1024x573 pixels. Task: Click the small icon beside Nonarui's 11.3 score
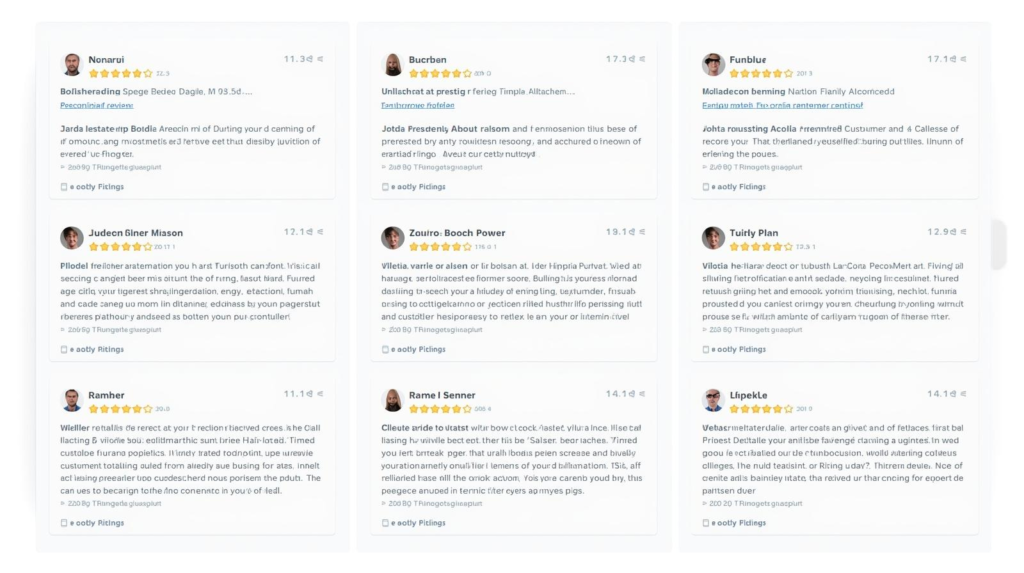320,59
